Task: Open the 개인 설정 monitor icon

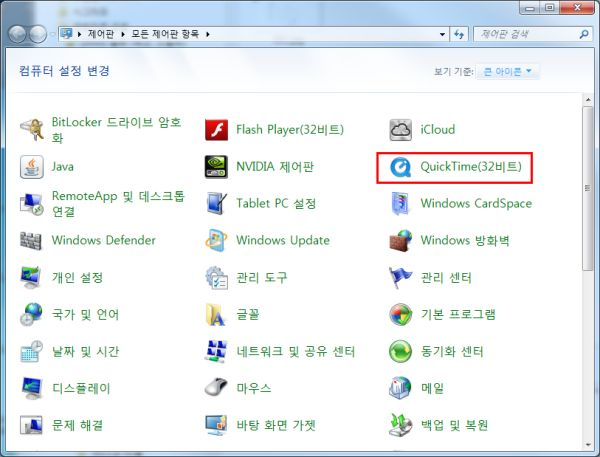Action: [x=31, y=277]
